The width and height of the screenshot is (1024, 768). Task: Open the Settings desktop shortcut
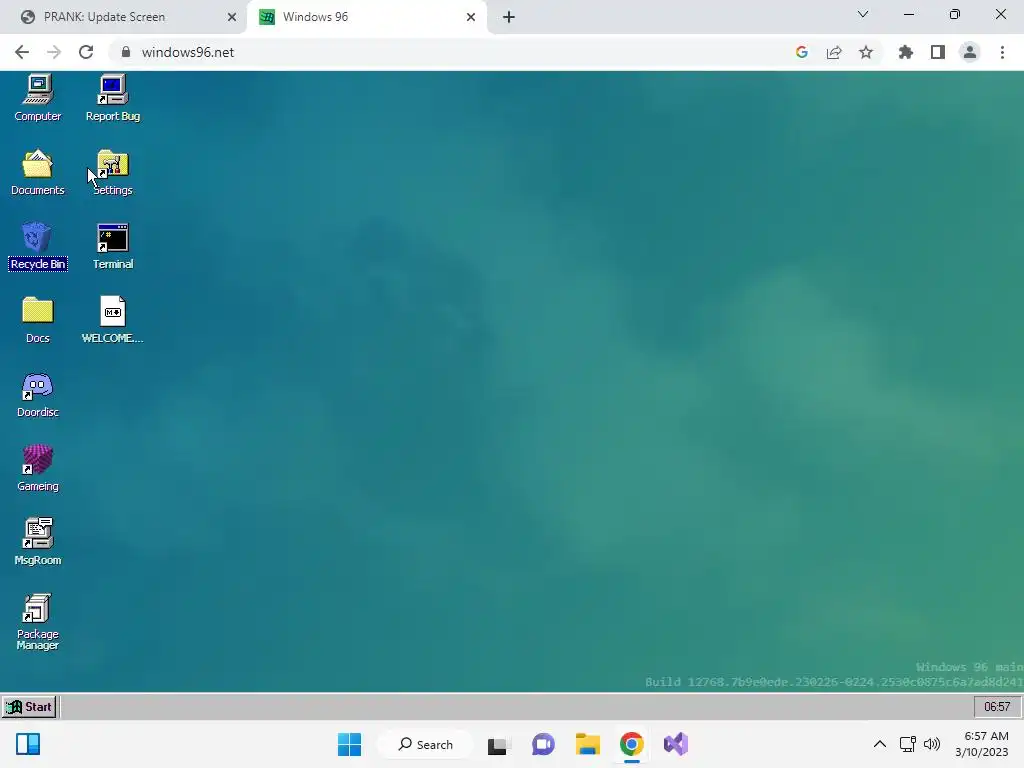click(113, 172)
